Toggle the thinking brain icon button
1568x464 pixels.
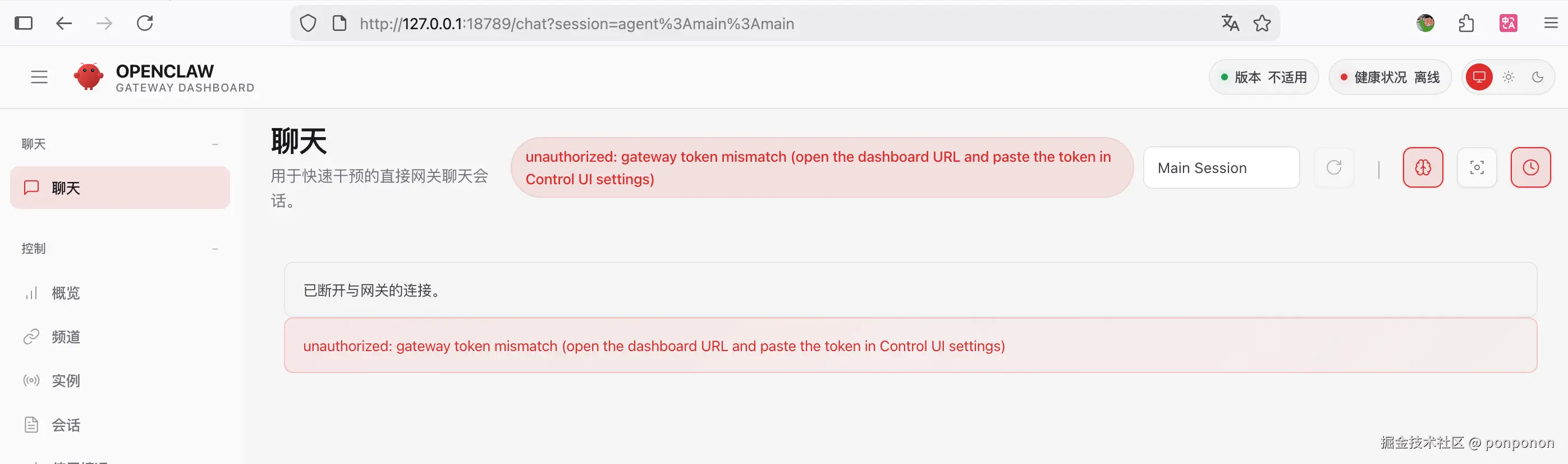(x=1423, y=167)
